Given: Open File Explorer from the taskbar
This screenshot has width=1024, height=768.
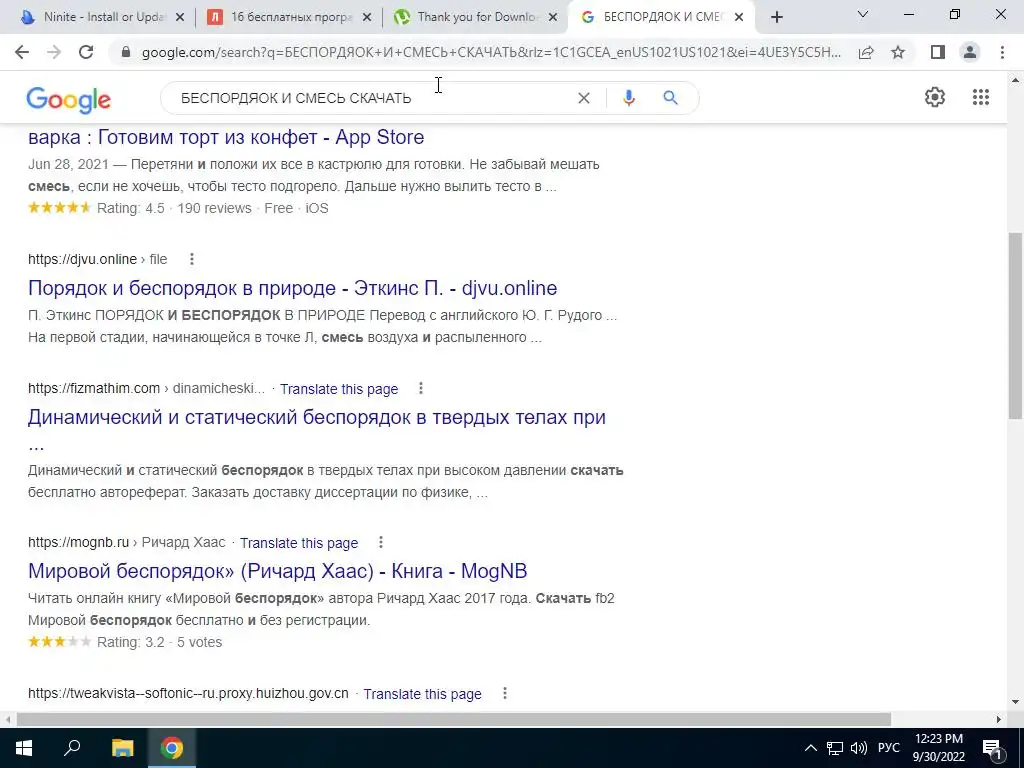Looking at the screenshot, I should coord(122,748).
